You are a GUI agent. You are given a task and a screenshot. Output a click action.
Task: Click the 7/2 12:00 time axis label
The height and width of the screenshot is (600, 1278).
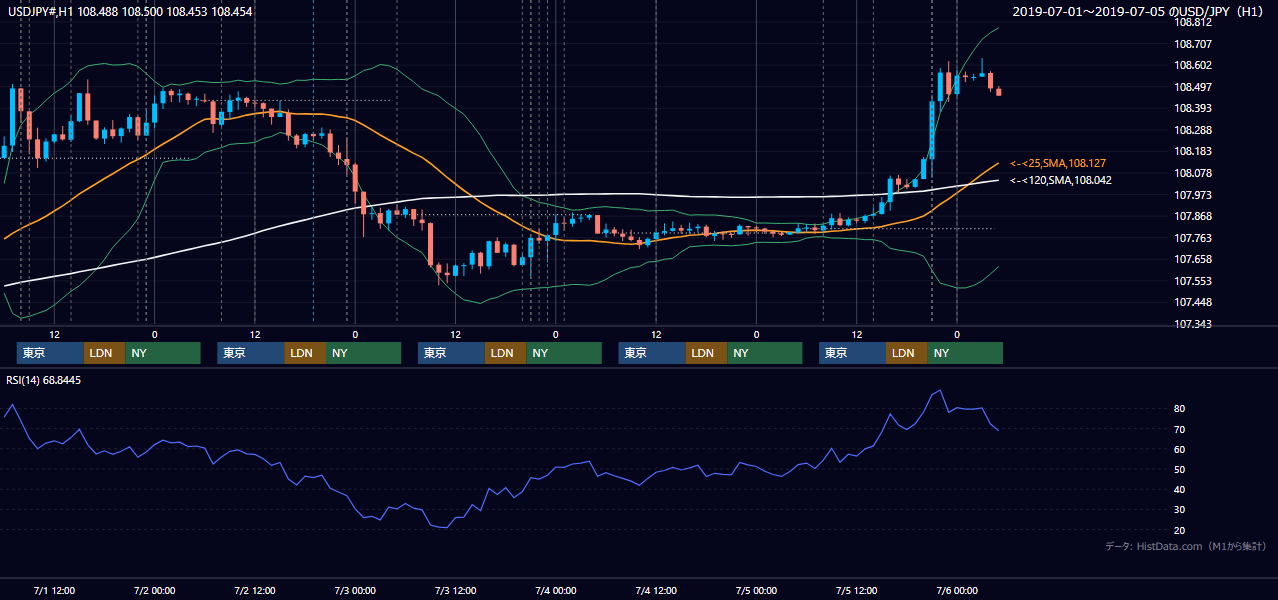[255, 590]
